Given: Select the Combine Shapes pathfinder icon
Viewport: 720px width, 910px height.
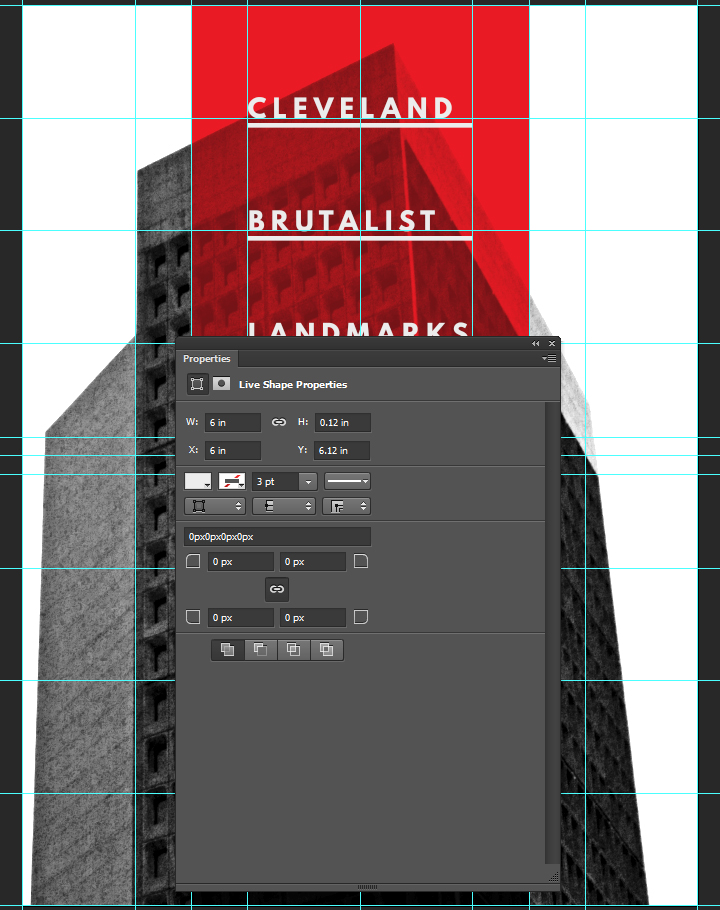Looking at the screenshot, I should tap(227, 650).
